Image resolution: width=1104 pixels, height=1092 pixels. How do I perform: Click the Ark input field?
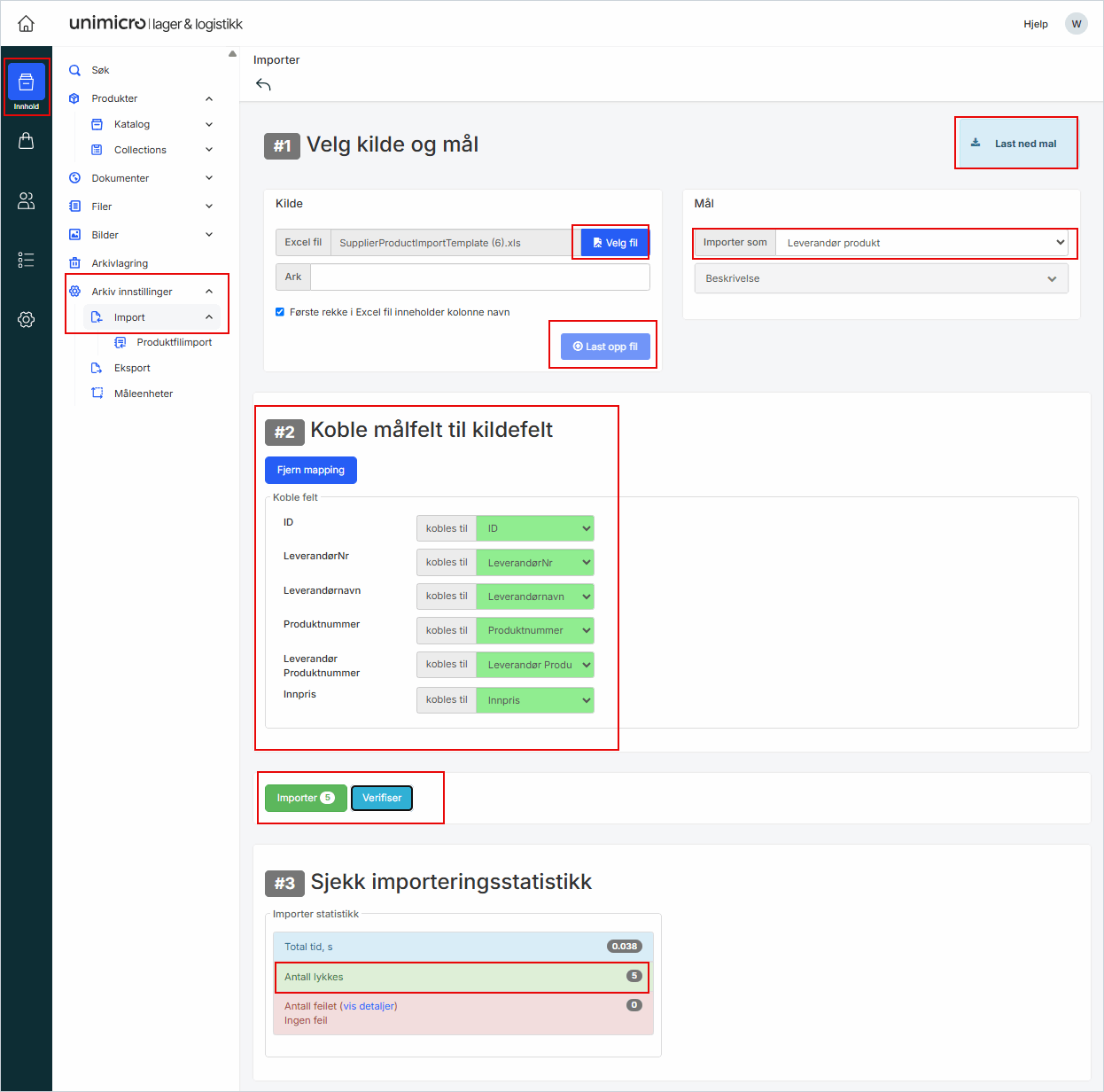(479, 277)
